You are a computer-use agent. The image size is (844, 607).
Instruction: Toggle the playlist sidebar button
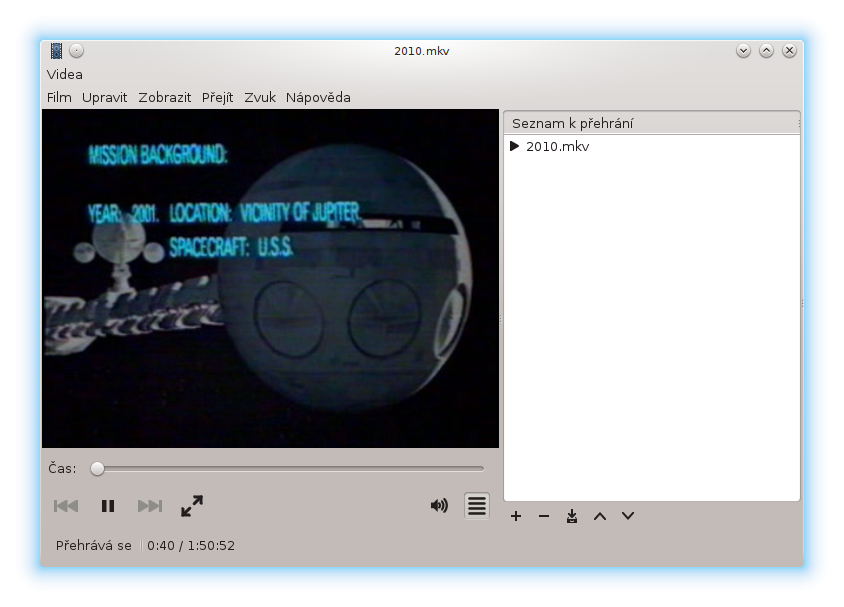pos(477,506)
